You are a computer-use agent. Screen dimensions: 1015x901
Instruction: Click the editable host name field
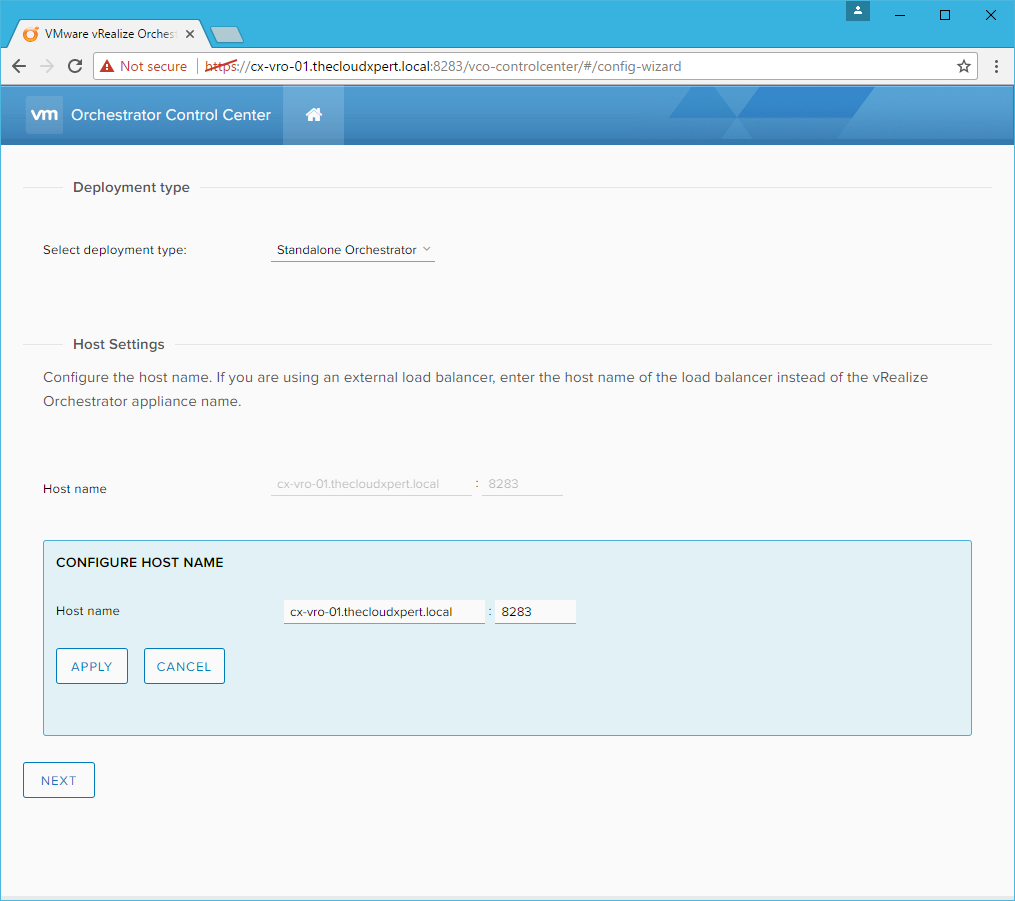coord(384,611)
